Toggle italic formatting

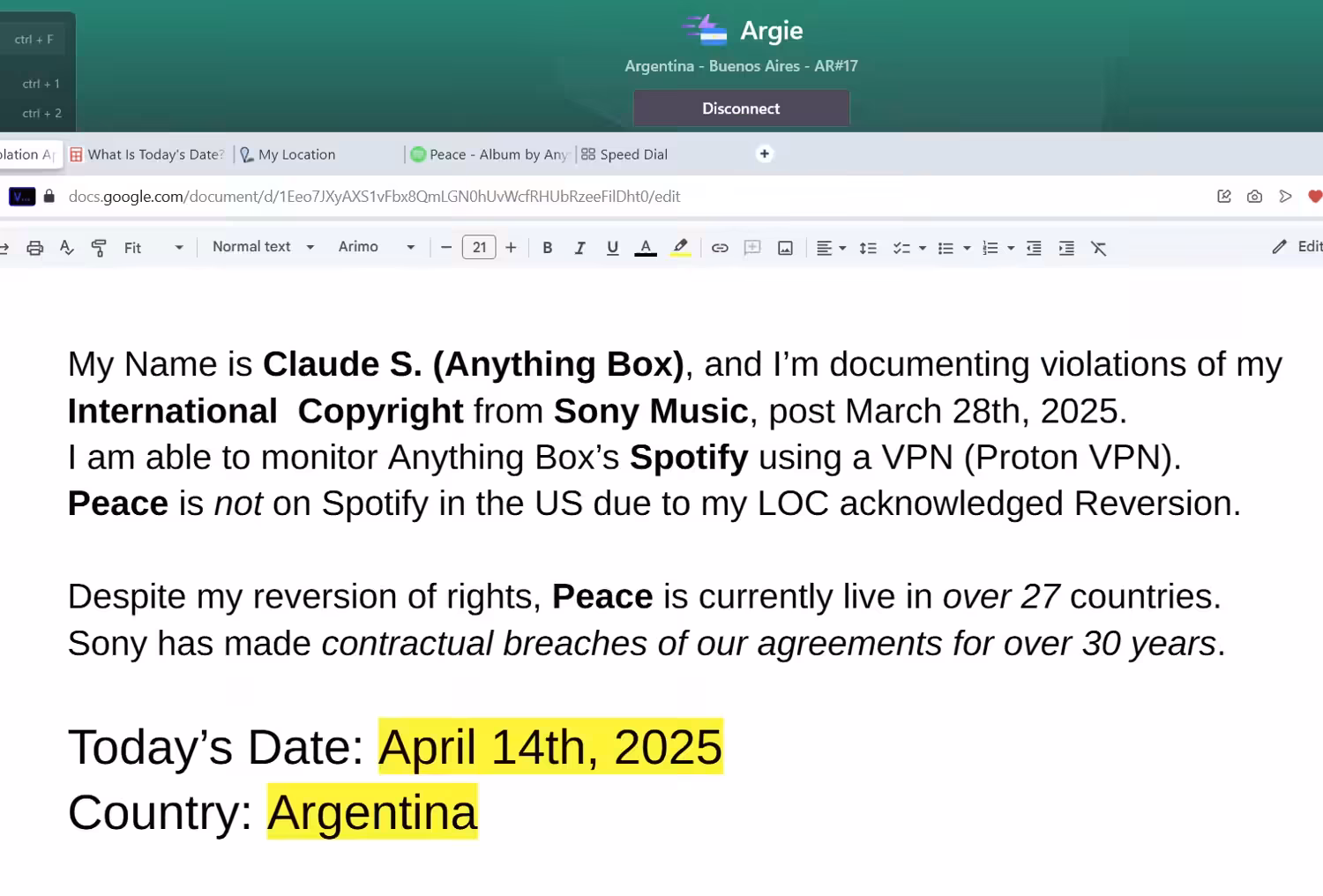(x=579, y=248)
